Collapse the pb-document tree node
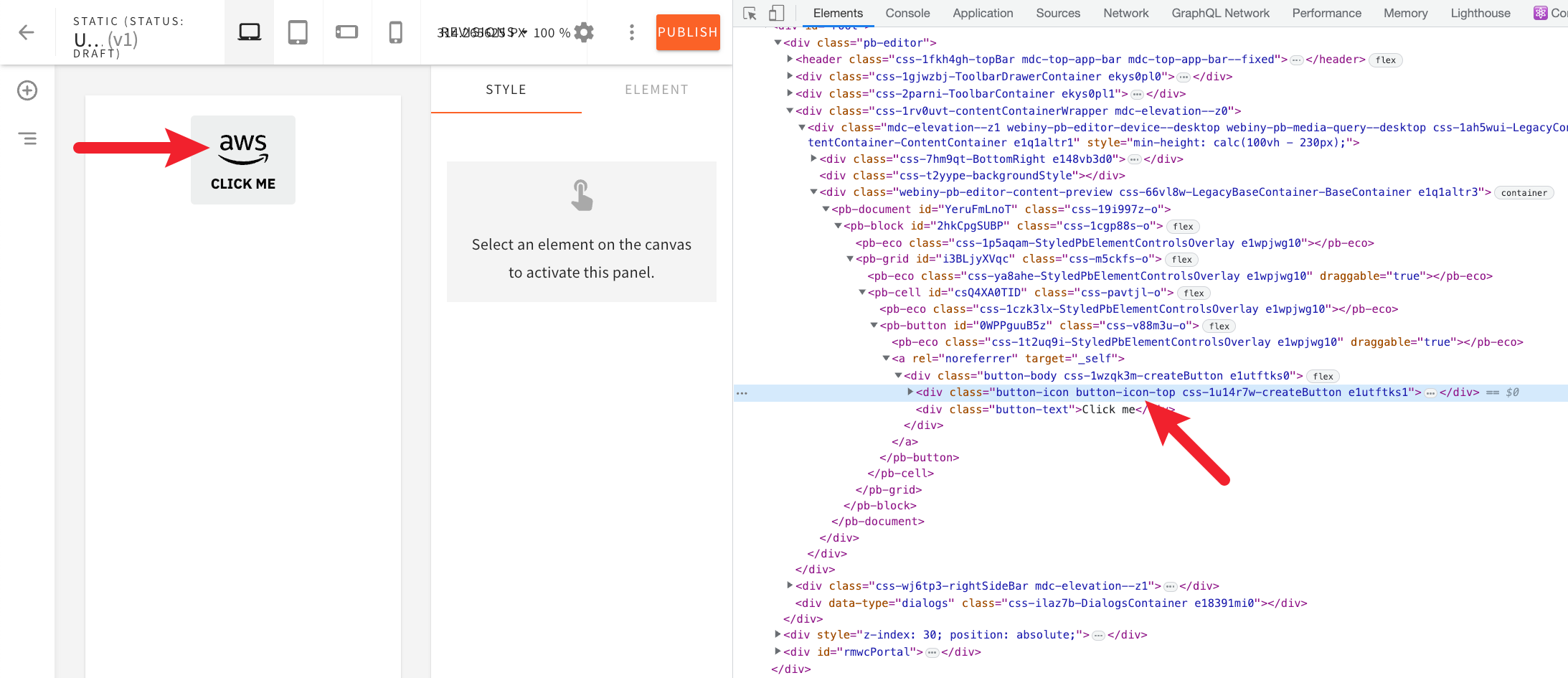The width and height of the screenshot is (1568, 678). coord(826,209)
